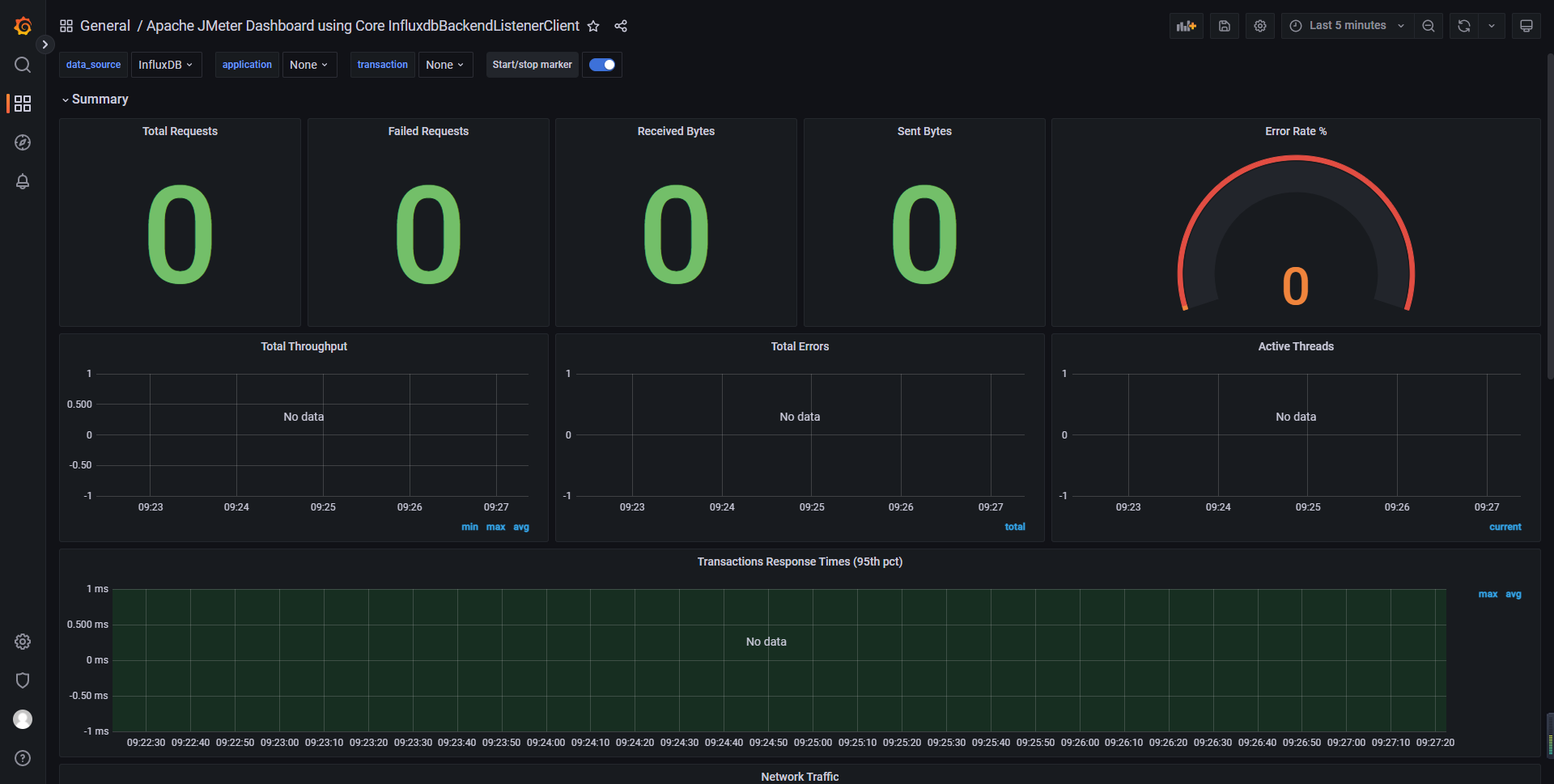This screenshot has width=1554, height=784.
Task: Click the Add panel icon
Action: pos(1187,26)
